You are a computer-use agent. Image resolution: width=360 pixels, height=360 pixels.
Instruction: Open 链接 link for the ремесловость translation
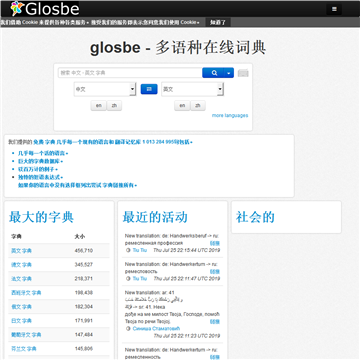(x=215, y=272)
